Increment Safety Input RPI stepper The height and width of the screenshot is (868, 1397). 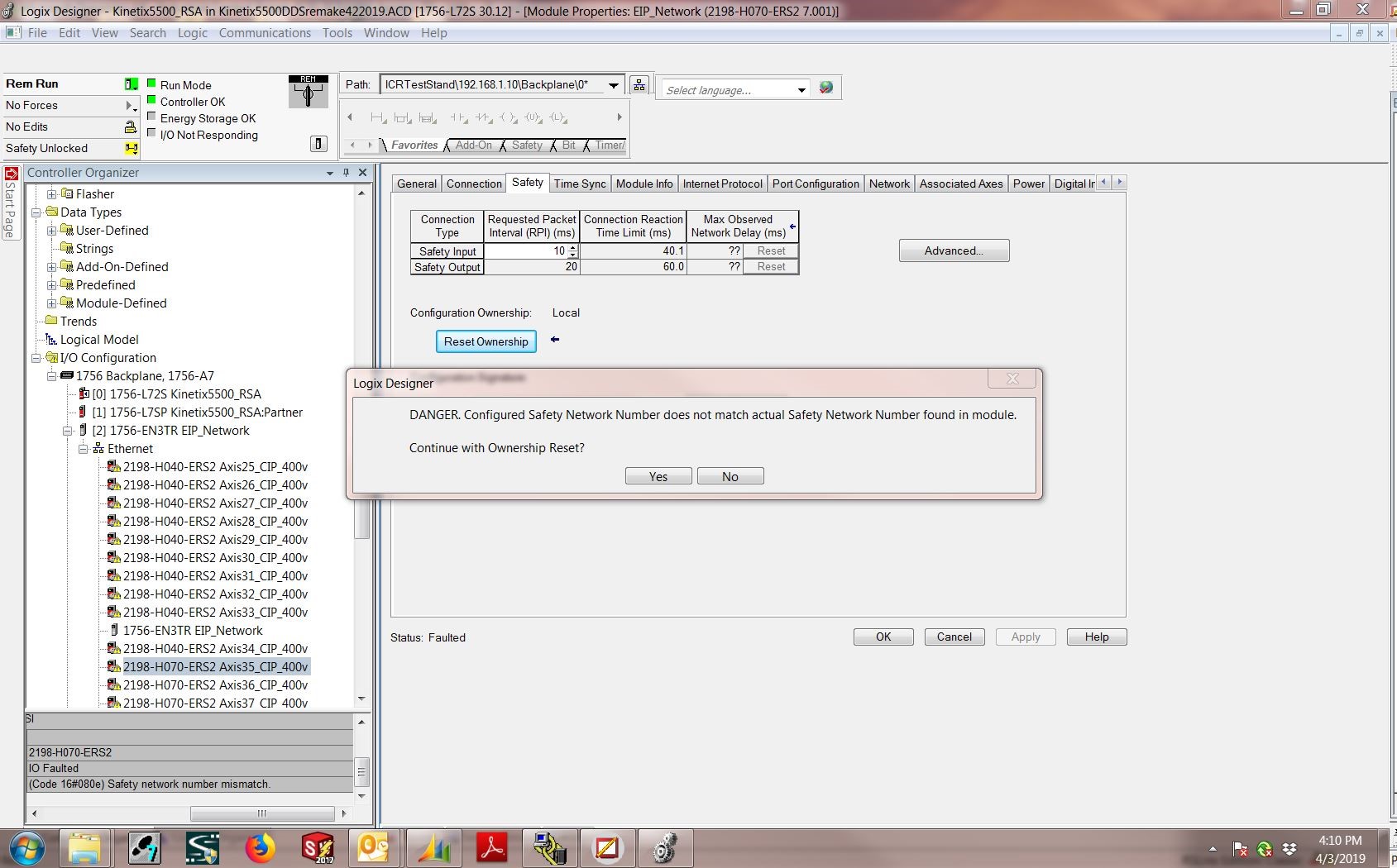click(x=573, y=248)
